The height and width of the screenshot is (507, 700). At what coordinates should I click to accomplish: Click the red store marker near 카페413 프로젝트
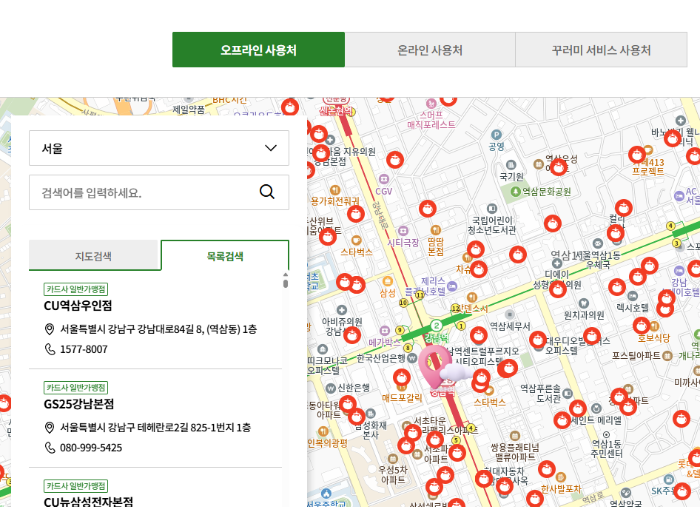point(637,154)
